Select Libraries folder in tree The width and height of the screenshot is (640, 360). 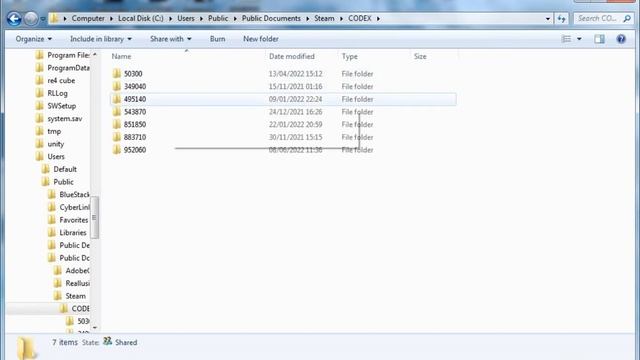tap(67, 232)
